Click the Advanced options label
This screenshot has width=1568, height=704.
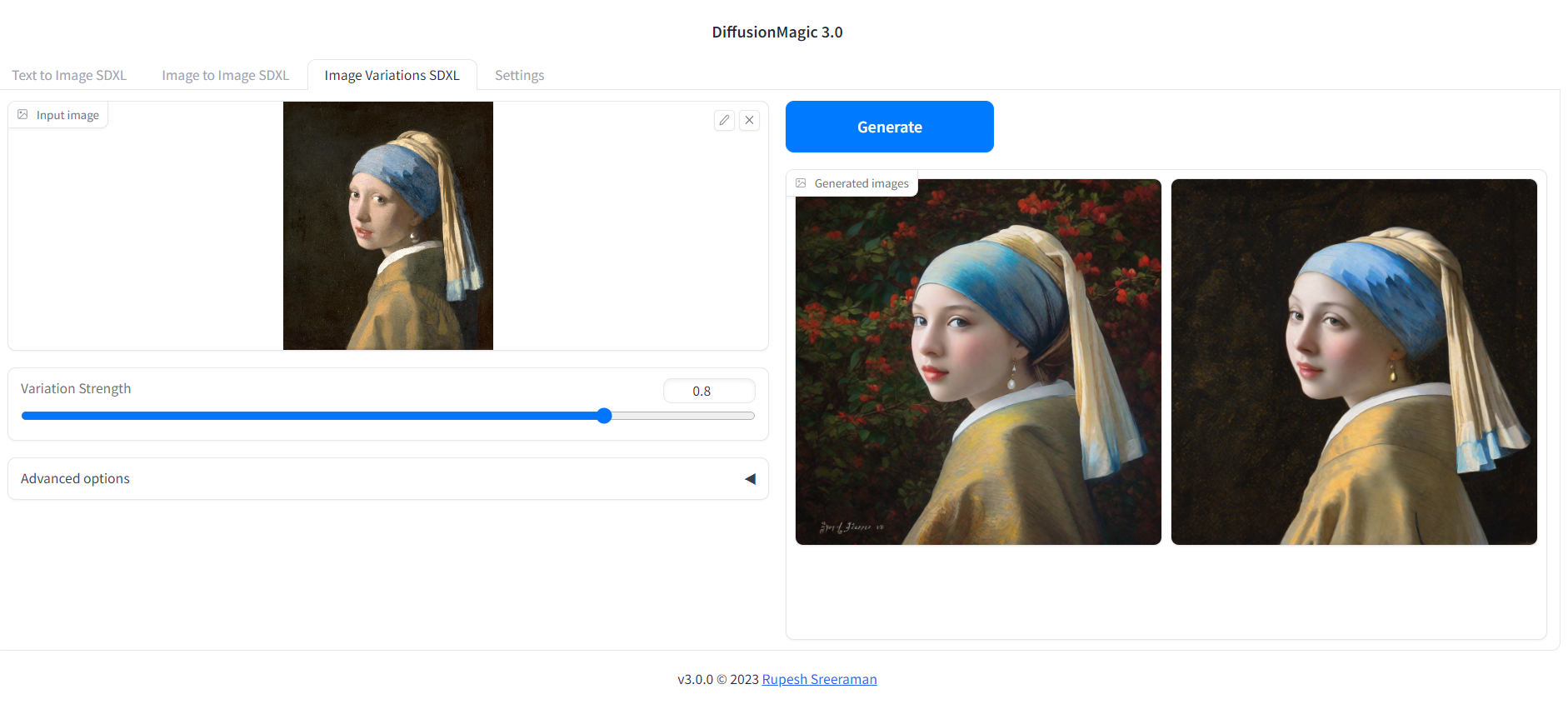[75, 478]
